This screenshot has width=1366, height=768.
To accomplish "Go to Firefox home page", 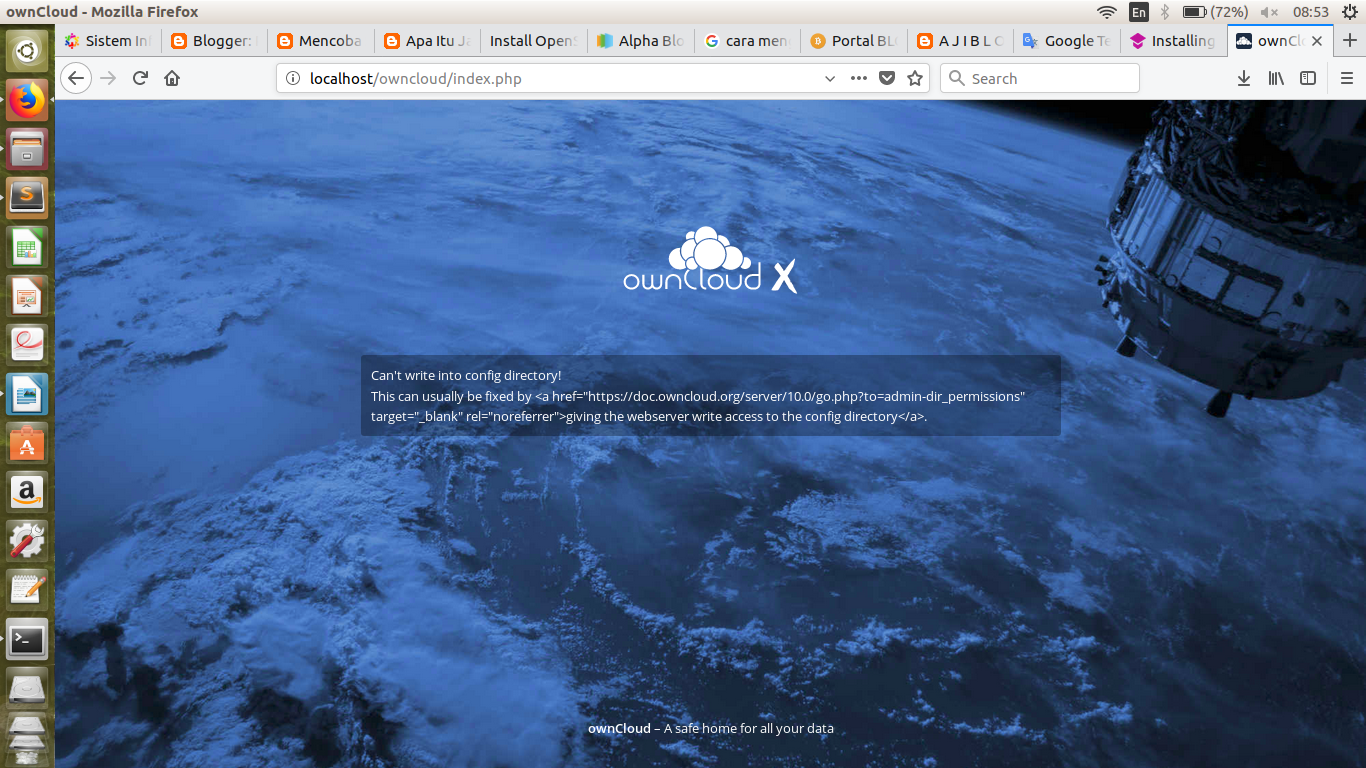I will point(172,78).
